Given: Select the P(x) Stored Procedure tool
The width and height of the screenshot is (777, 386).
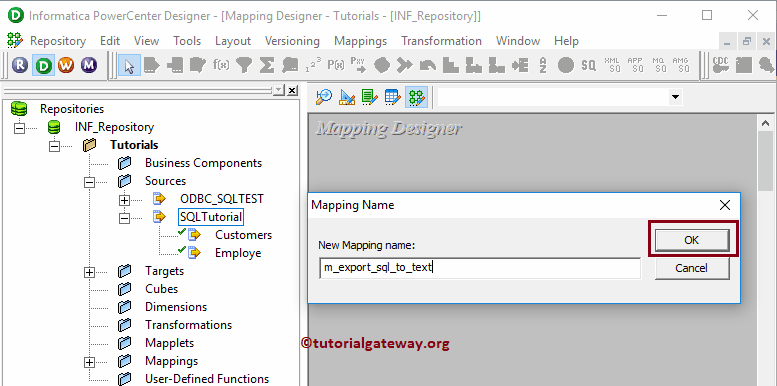Looking at the screenshot, I should tap(336, 65).
